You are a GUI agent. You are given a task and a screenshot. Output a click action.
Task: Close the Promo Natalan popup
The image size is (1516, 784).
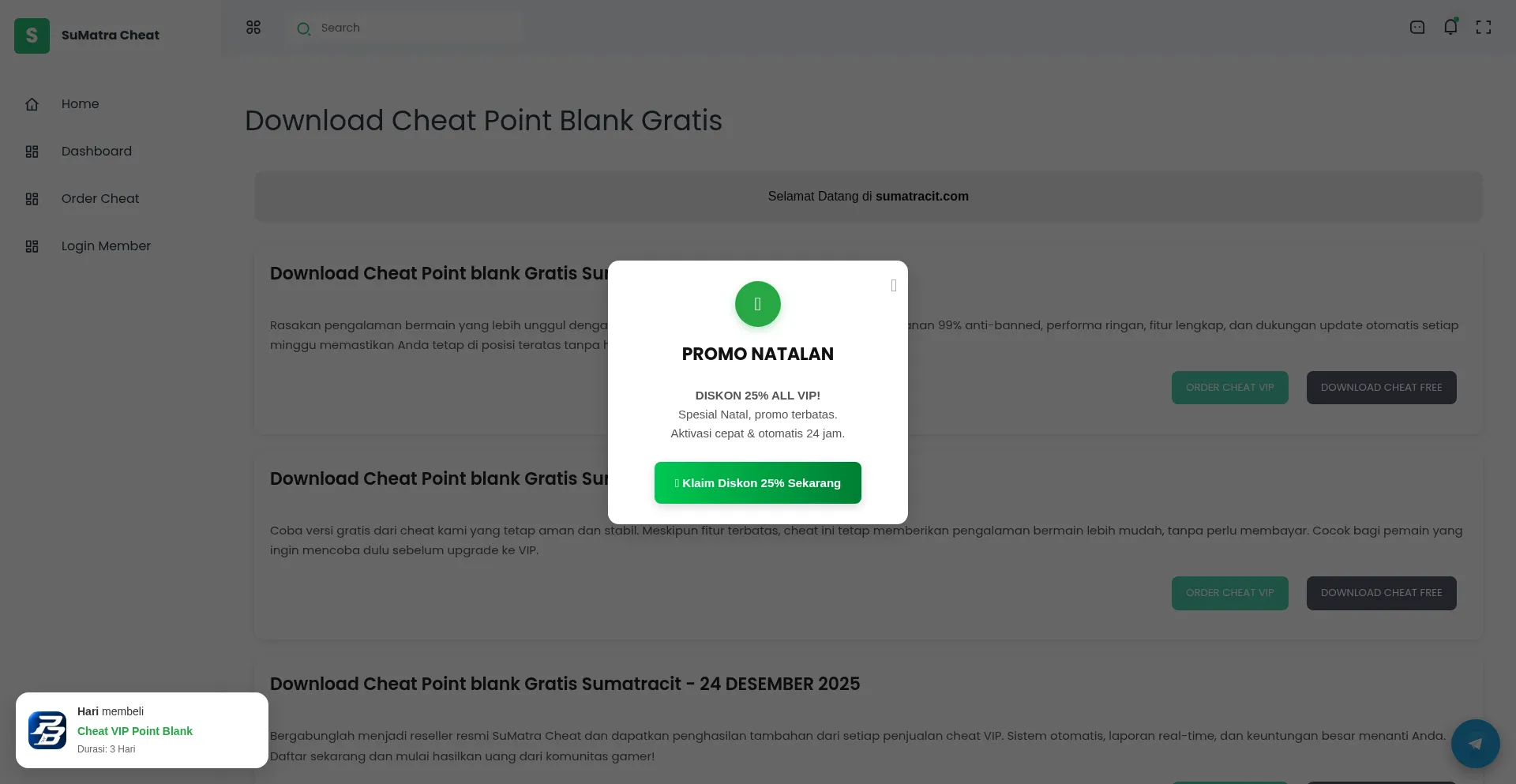coord(894,286)
